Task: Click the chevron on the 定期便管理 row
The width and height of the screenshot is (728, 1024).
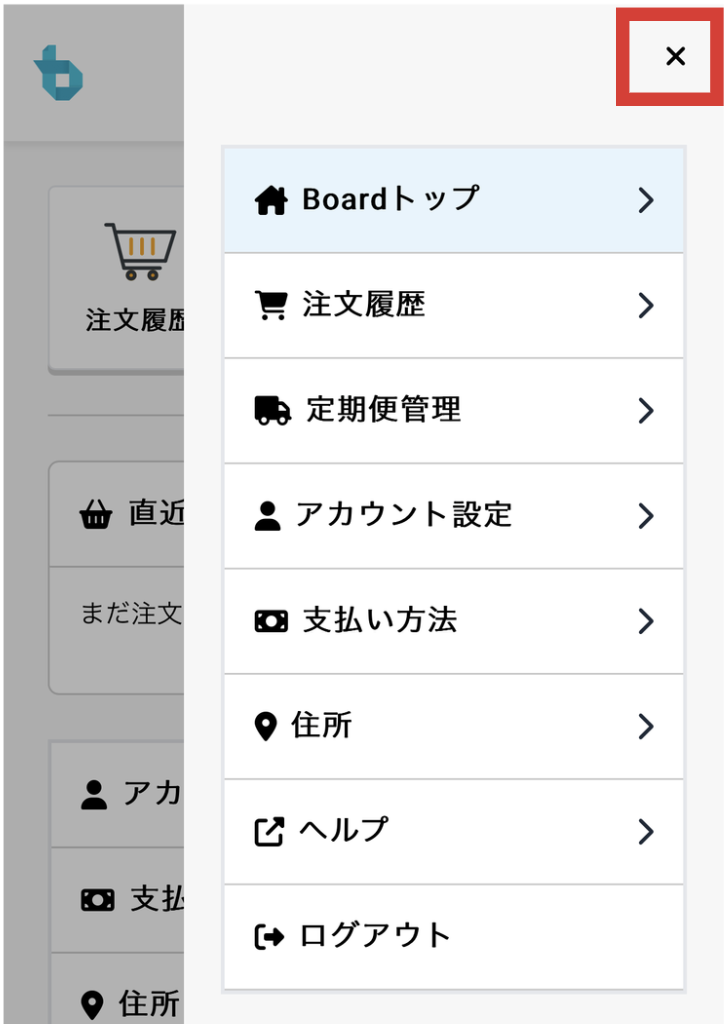Action: coord(646,411)
